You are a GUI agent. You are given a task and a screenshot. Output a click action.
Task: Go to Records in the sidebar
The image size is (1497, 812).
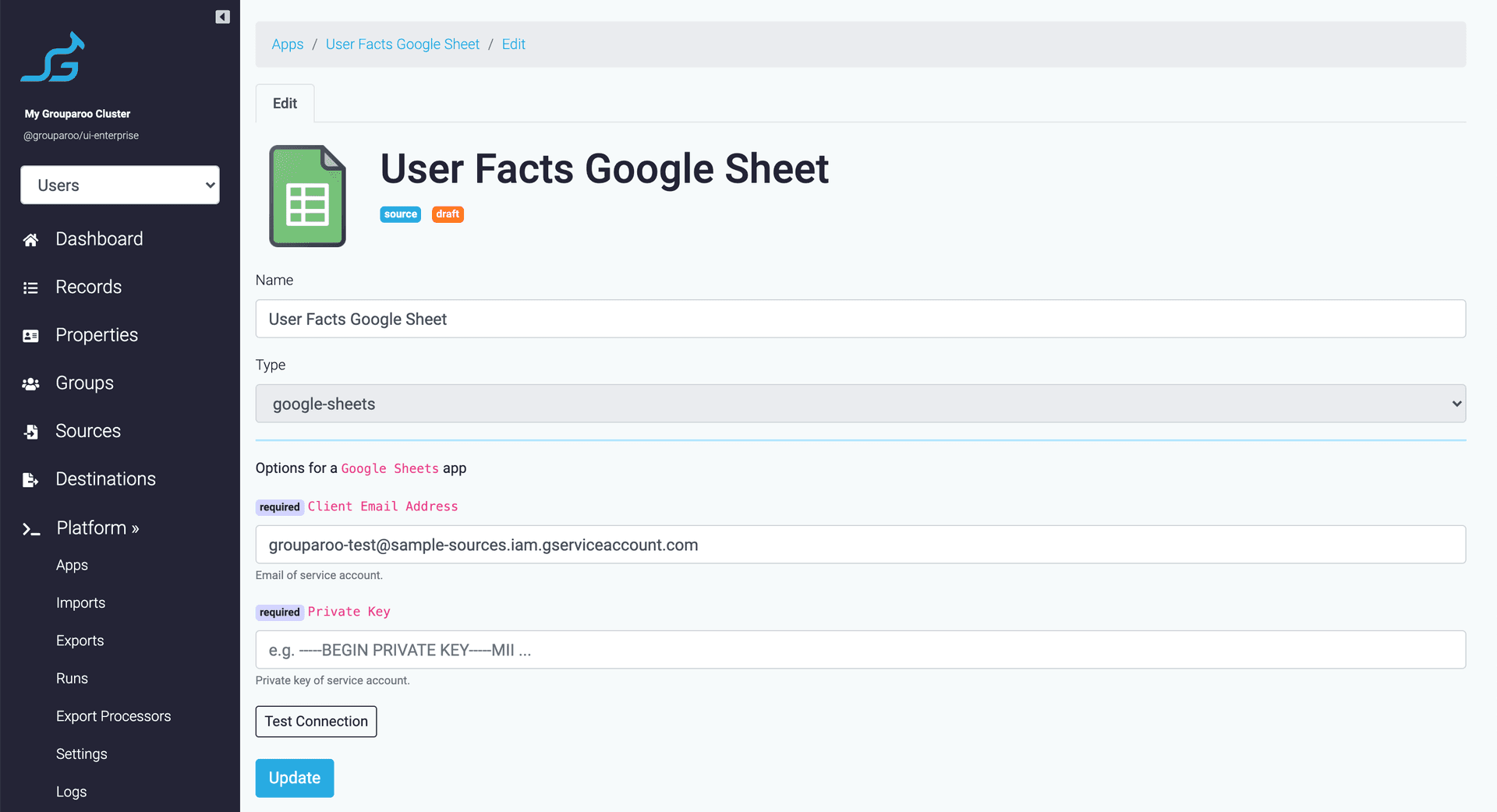click(88, 287)
